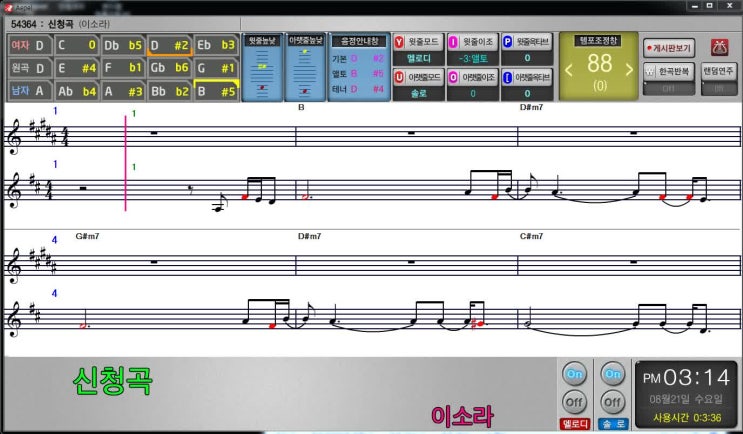Decrease tempo with the left arrow

(x=569, y=69)
